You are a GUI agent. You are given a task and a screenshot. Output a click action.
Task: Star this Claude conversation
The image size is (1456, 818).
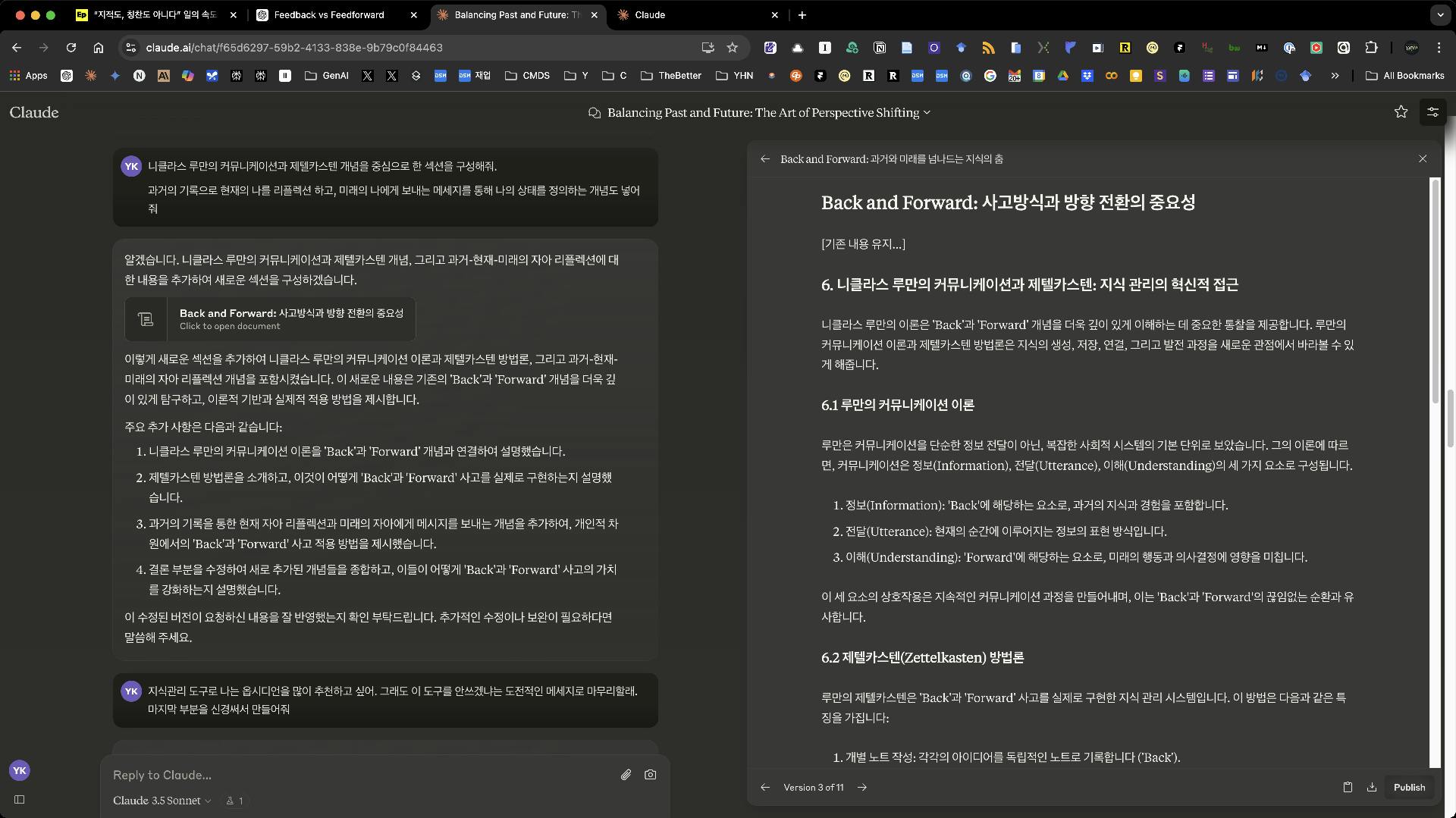[x=1401, y=112]
